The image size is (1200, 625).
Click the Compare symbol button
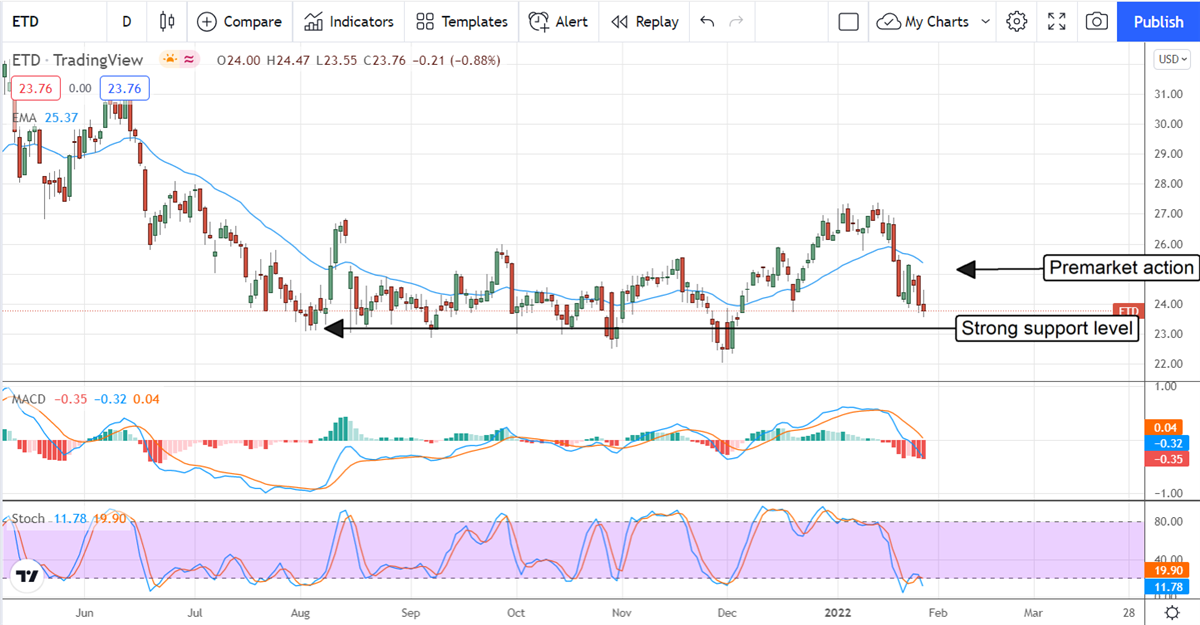click(x=238, y=21)
